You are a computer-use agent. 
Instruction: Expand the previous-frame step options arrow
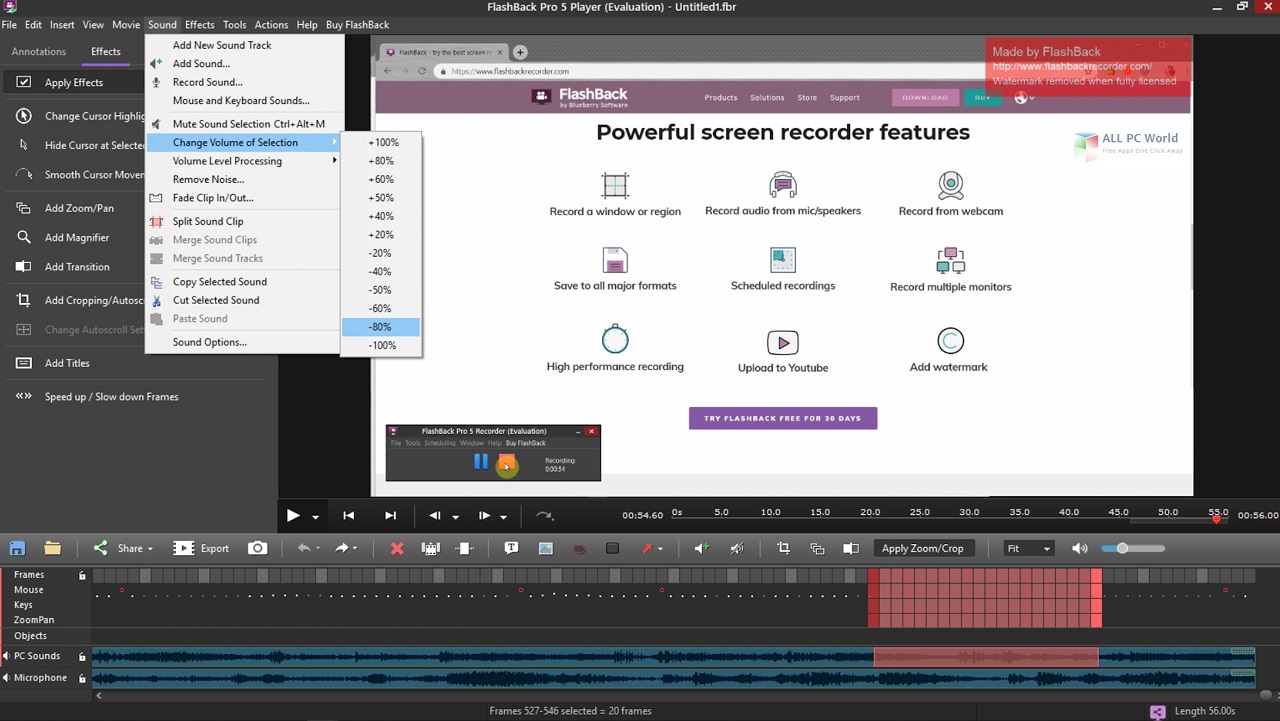coord(455,517)
